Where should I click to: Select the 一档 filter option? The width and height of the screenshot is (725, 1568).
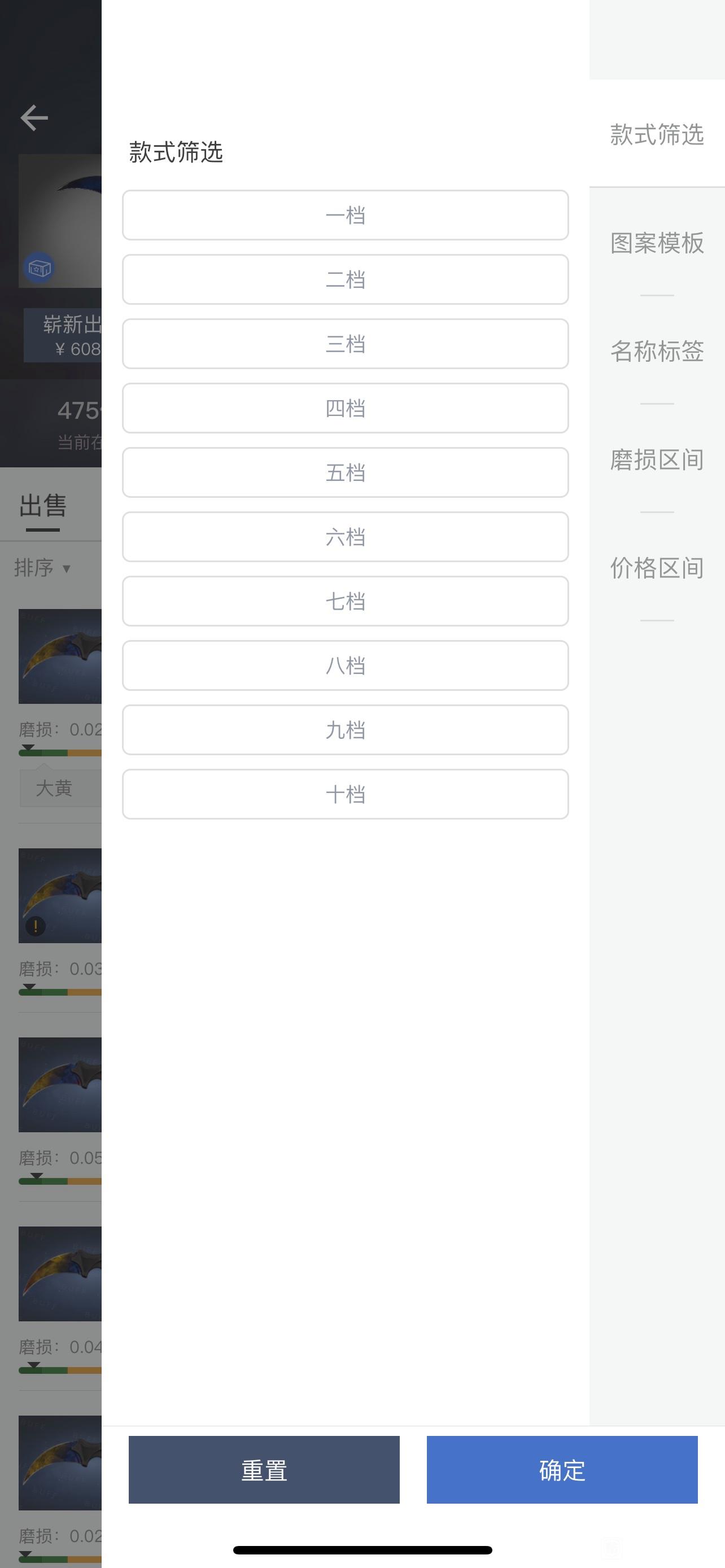(x=345, y=215)
